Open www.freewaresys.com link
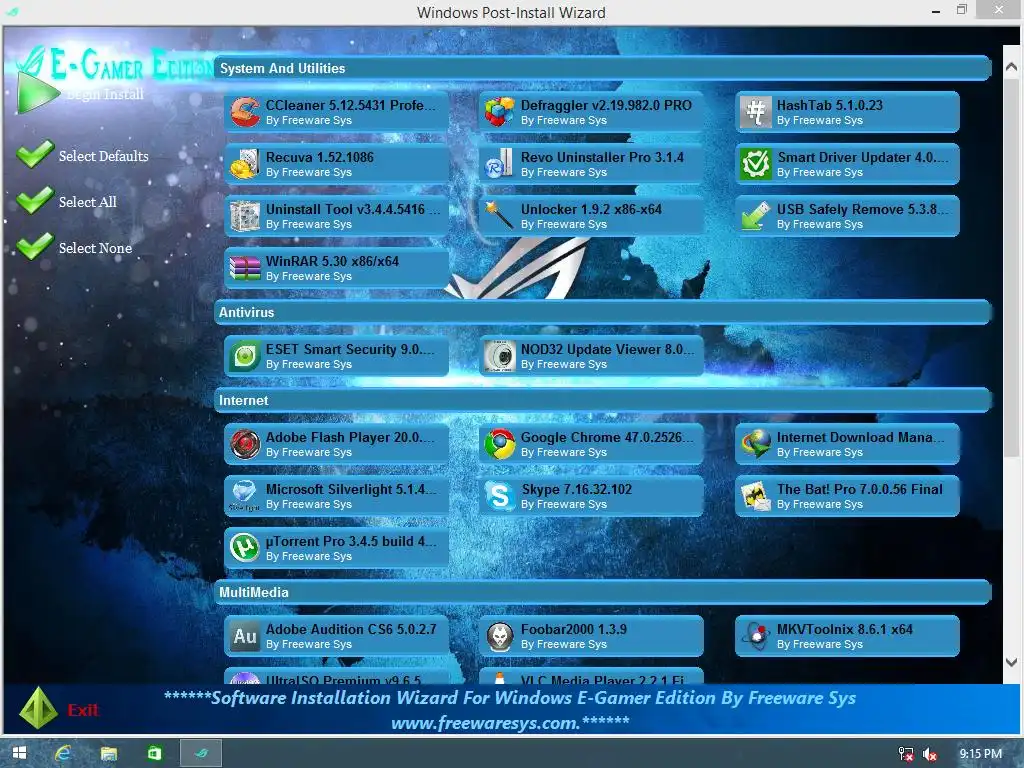 [485, 723]
